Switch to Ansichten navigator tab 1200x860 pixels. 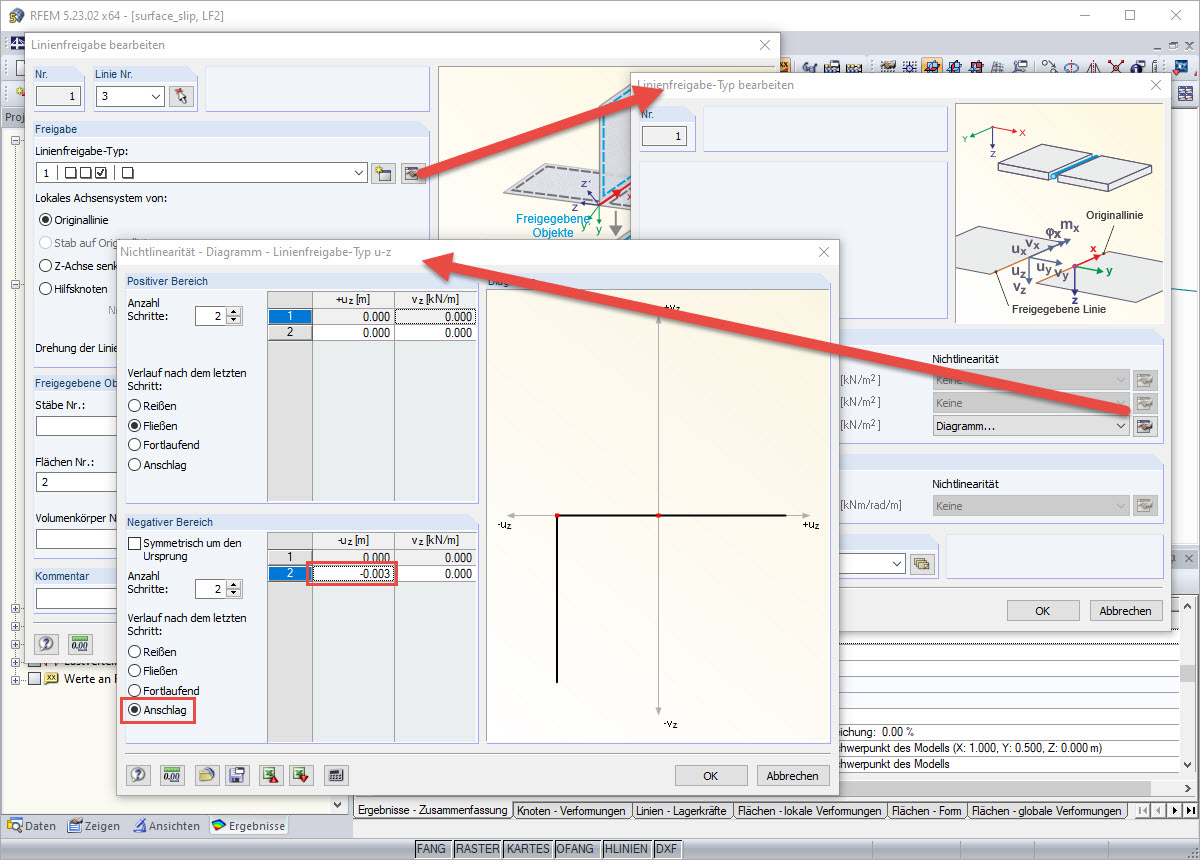[x=166, y=826]
